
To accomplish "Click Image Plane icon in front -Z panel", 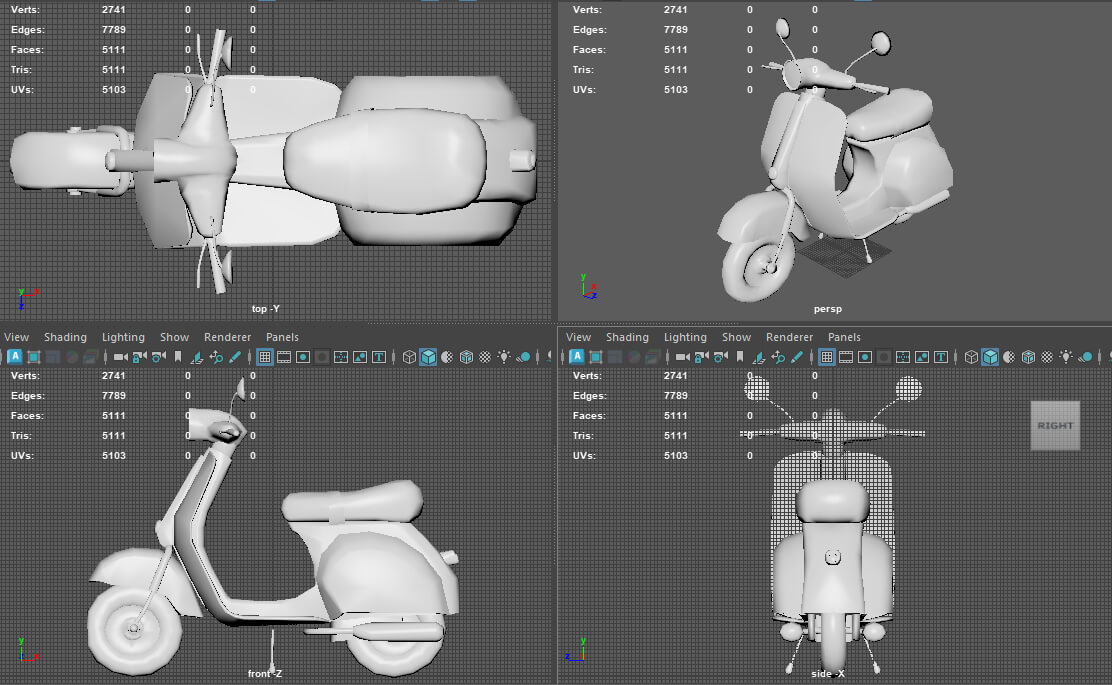I will click(196, 357).
